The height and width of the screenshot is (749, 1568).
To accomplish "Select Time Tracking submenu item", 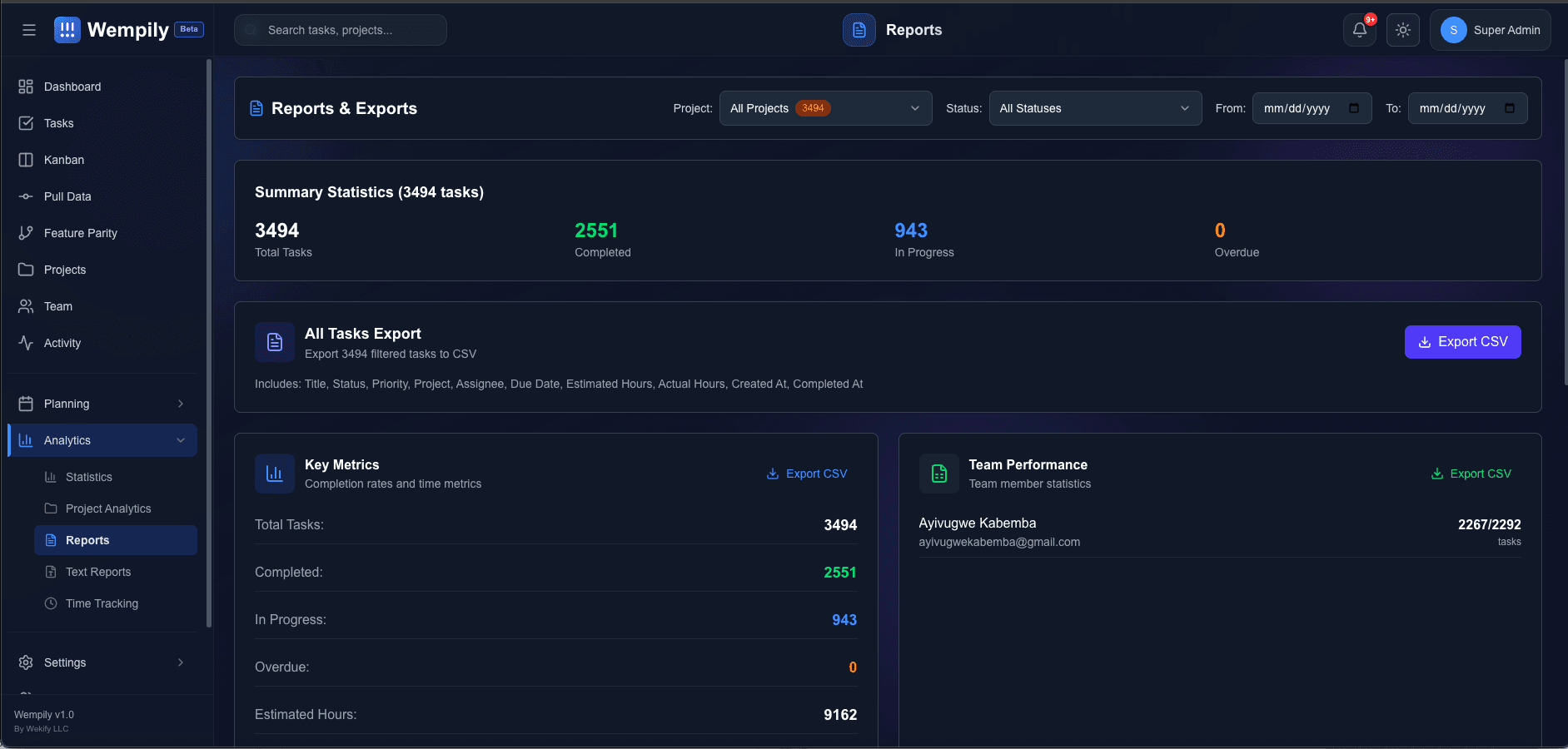I will tap(102, 603).
